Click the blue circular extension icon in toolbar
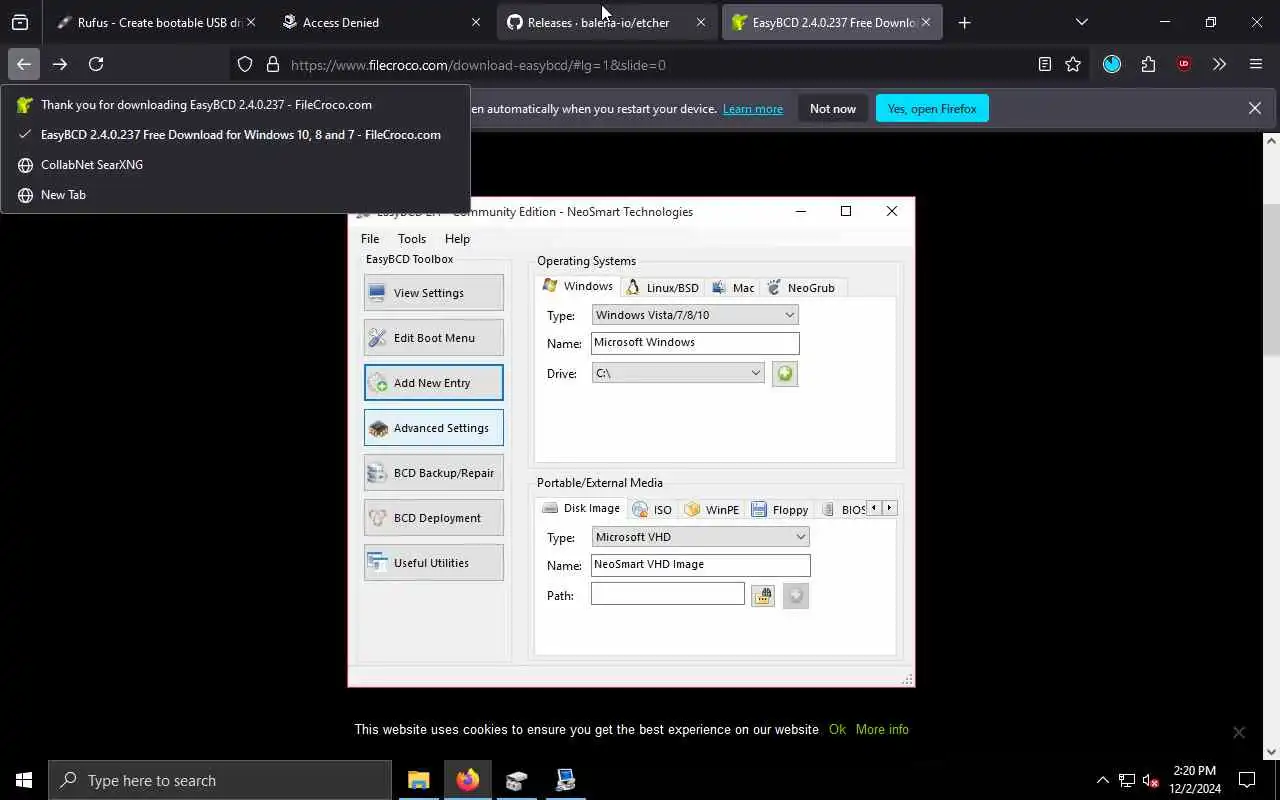Screen dimensions: 1280x800 coord(1112,64)
